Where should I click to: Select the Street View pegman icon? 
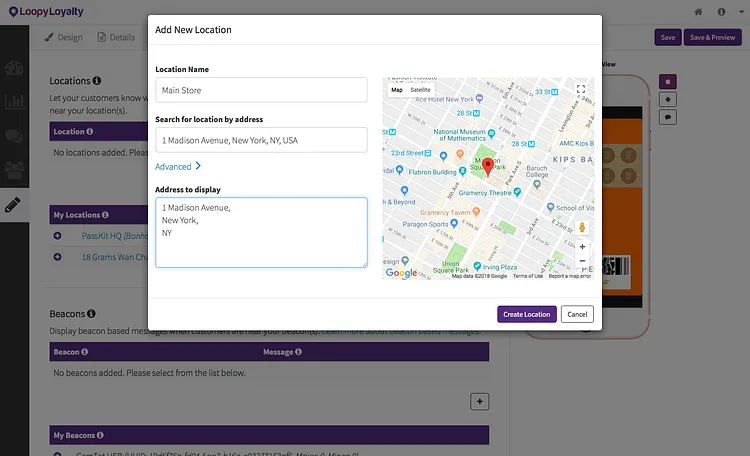click(x=582, y=227)
